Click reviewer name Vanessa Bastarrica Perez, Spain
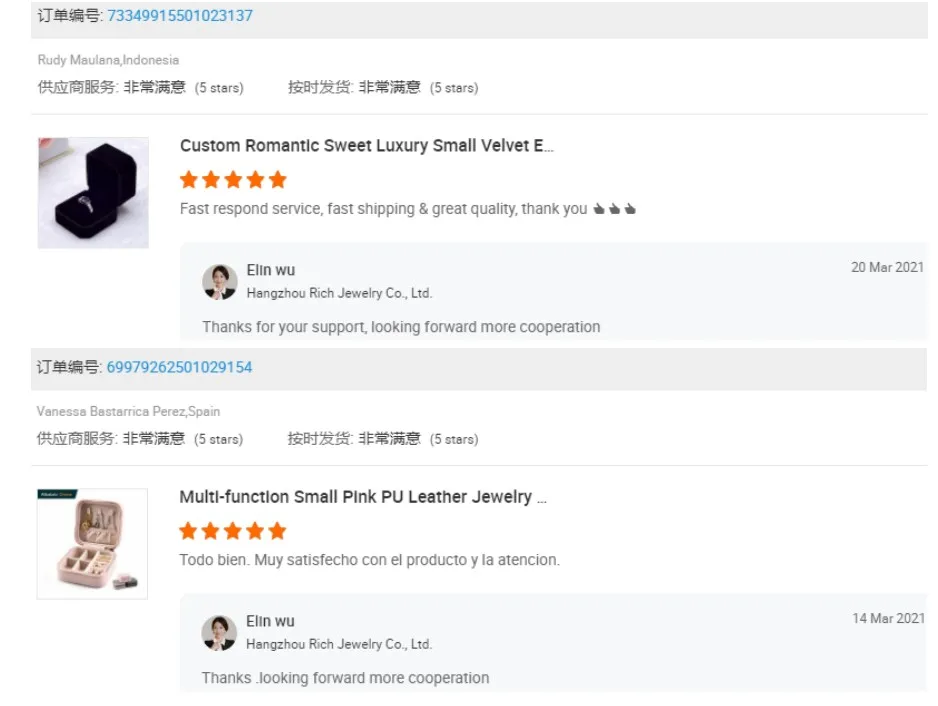The image size is (938, 706). coord(128,411)
